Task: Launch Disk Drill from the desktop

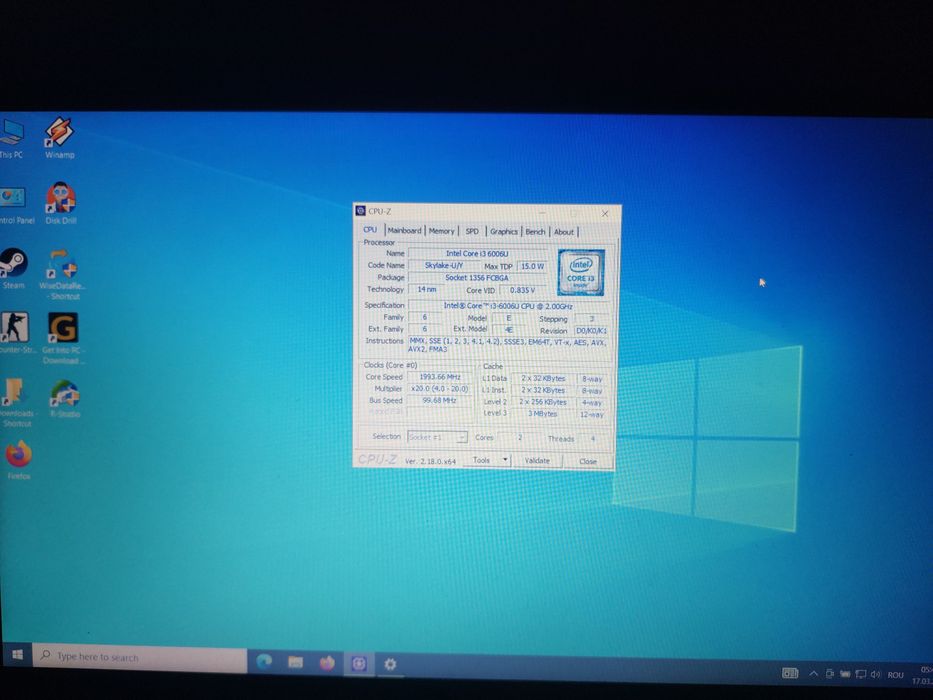Action: pos(61,203)
